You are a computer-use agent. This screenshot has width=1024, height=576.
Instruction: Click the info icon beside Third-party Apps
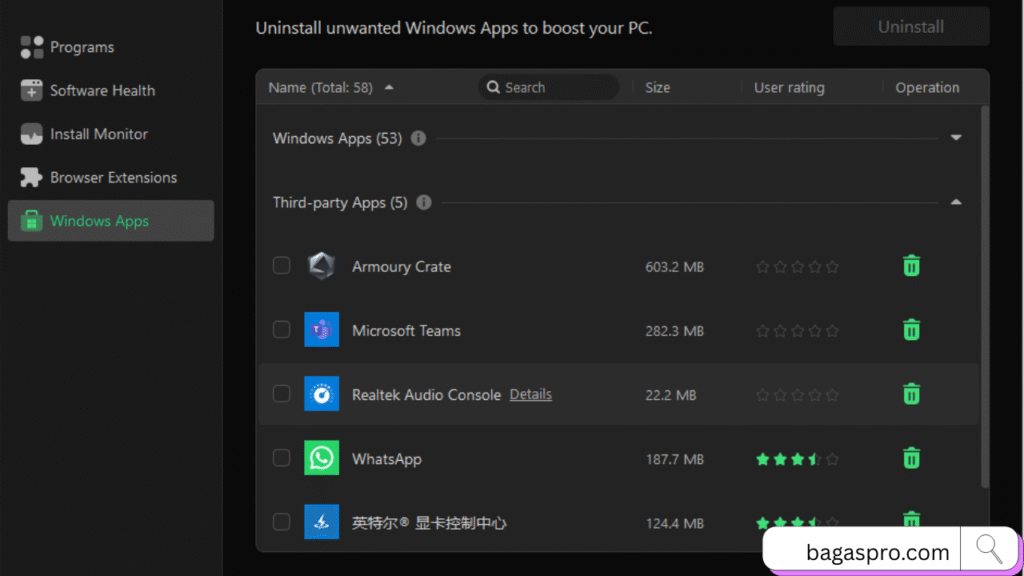pyautogui.click(x=423, y=202)
